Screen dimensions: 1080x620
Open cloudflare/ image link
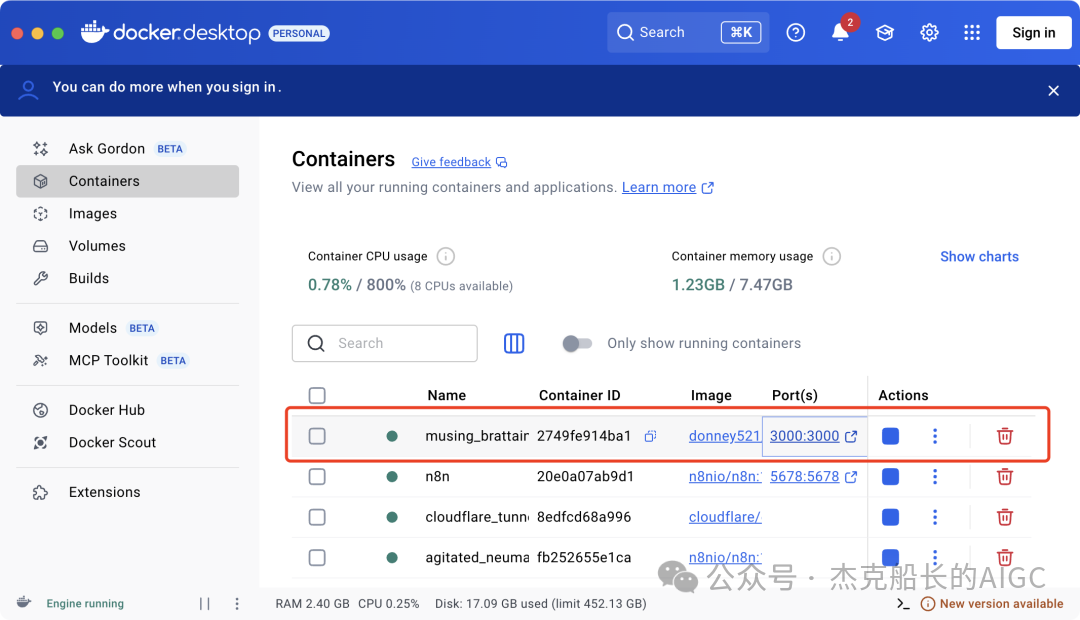(725, 517)
